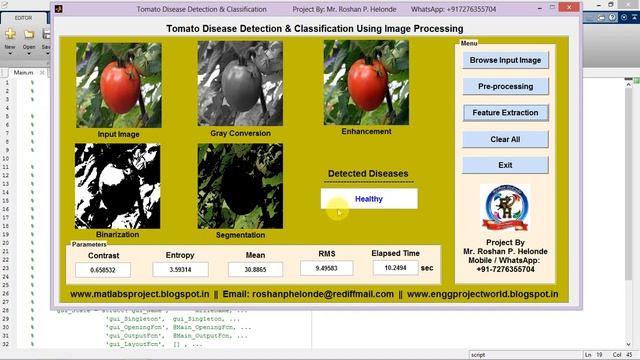
Task: Click the MATLAB figure icon in title bar
Action: click(x=58, y=9)
